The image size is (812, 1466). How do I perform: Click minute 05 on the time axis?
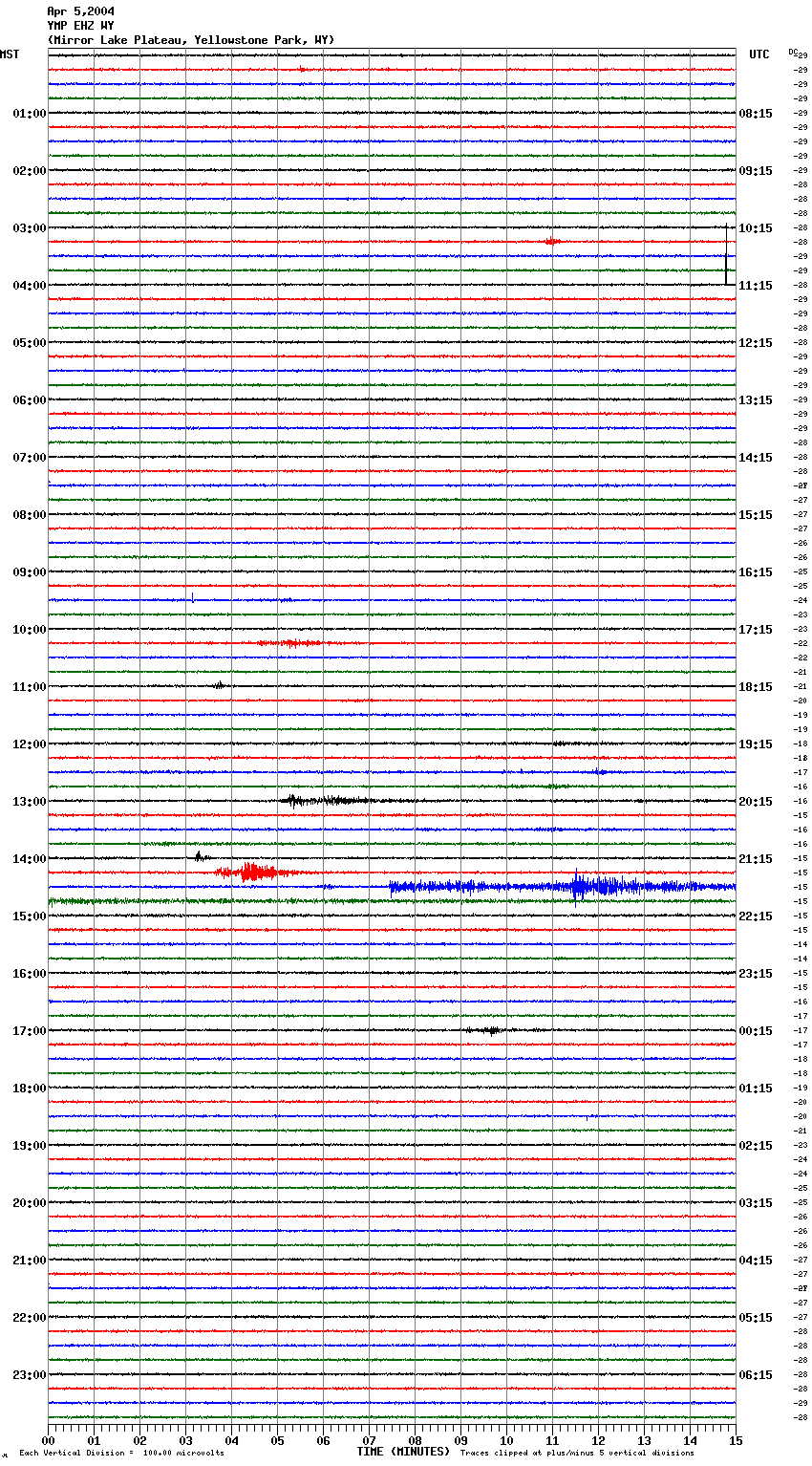277,1440
